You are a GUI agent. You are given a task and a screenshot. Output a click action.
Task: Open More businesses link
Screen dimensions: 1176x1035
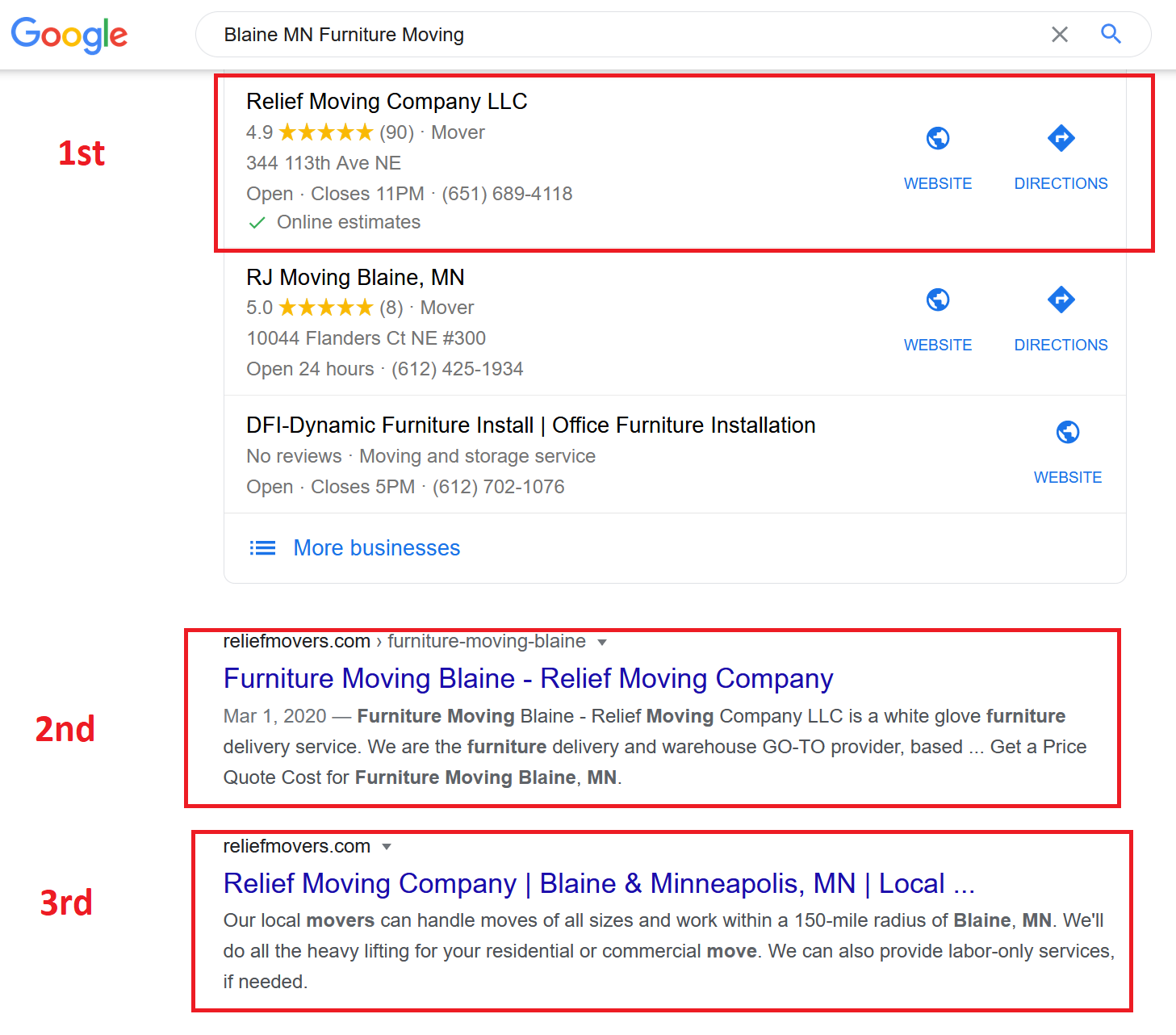pyautogui.click(x=376, y=548)
